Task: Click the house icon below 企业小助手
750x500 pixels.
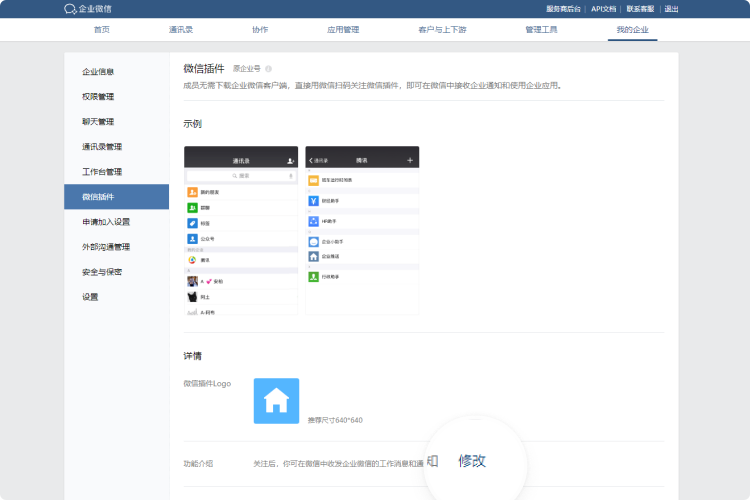Action: click(x=313, y=256)
